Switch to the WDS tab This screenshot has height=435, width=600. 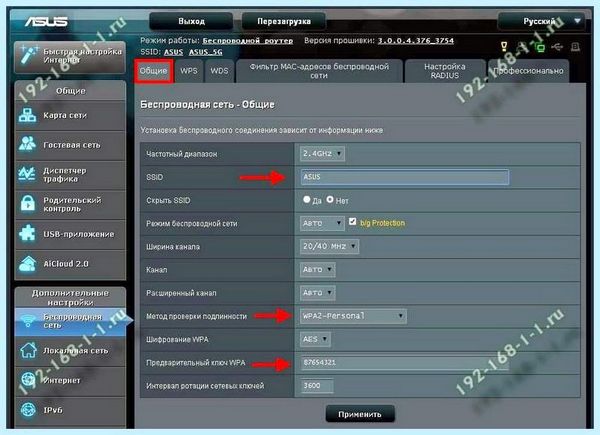click(x=219, y=71)
